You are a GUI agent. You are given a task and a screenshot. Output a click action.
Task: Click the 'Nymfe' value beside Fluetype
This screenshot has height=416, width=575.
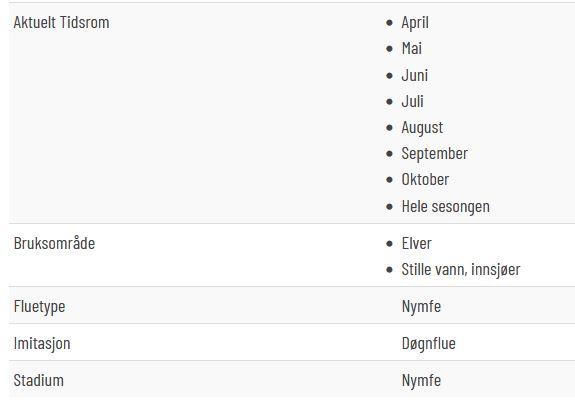tap(421, 307)
